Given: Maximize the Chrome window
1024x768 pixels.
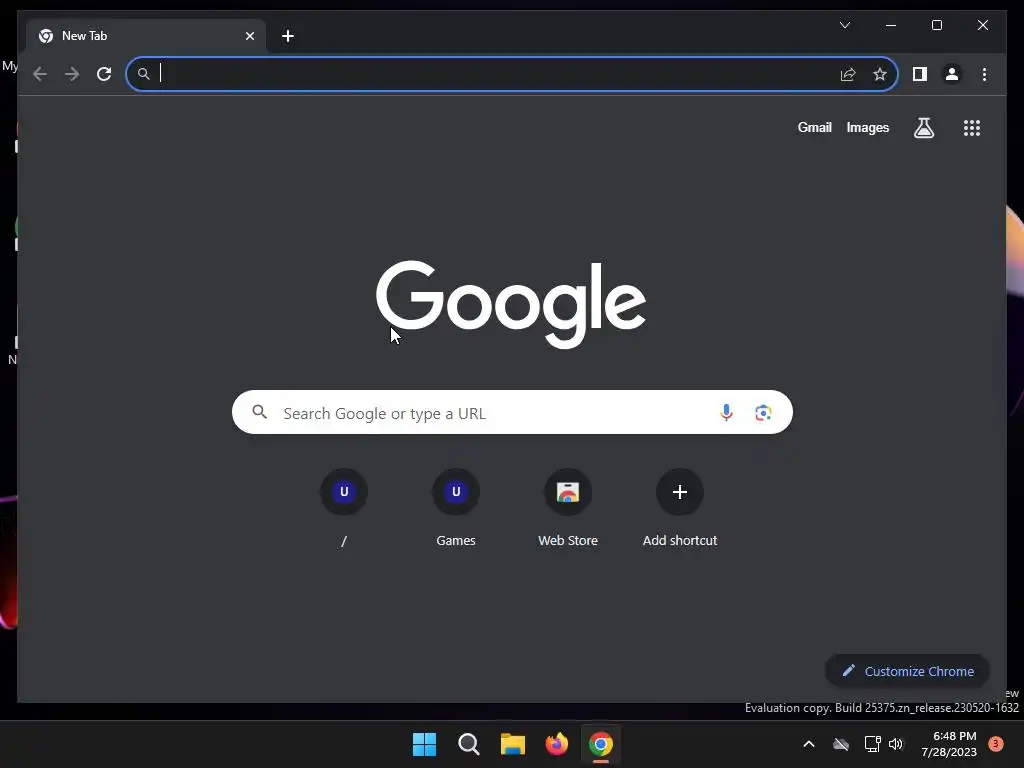Looking at the screenshot, I should click(936, 25).
